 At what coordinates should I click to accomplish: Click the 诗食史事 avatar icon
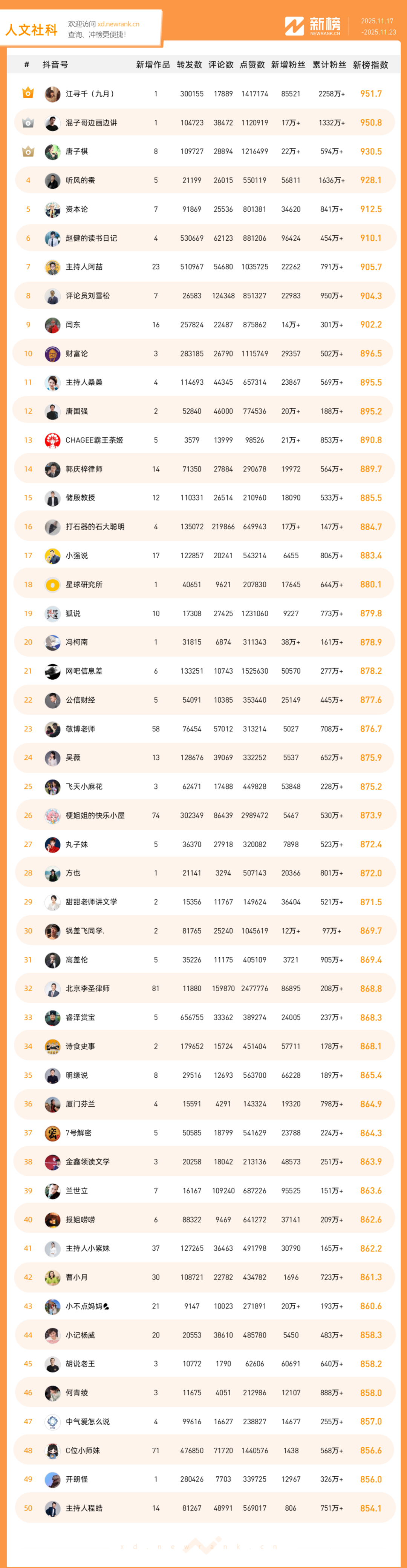[x=52, y=1046]
